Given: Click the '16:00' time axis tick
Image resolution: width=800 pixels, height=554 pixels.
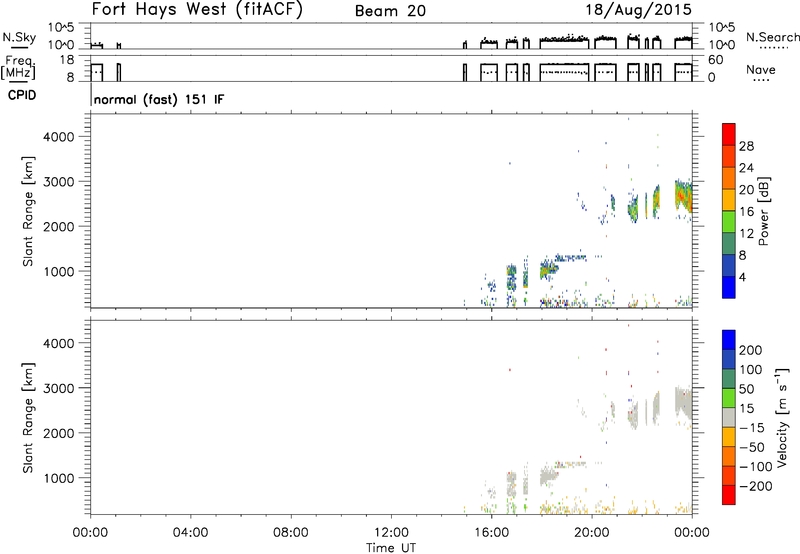Looking at the screenshot, I should click(491, 533).
